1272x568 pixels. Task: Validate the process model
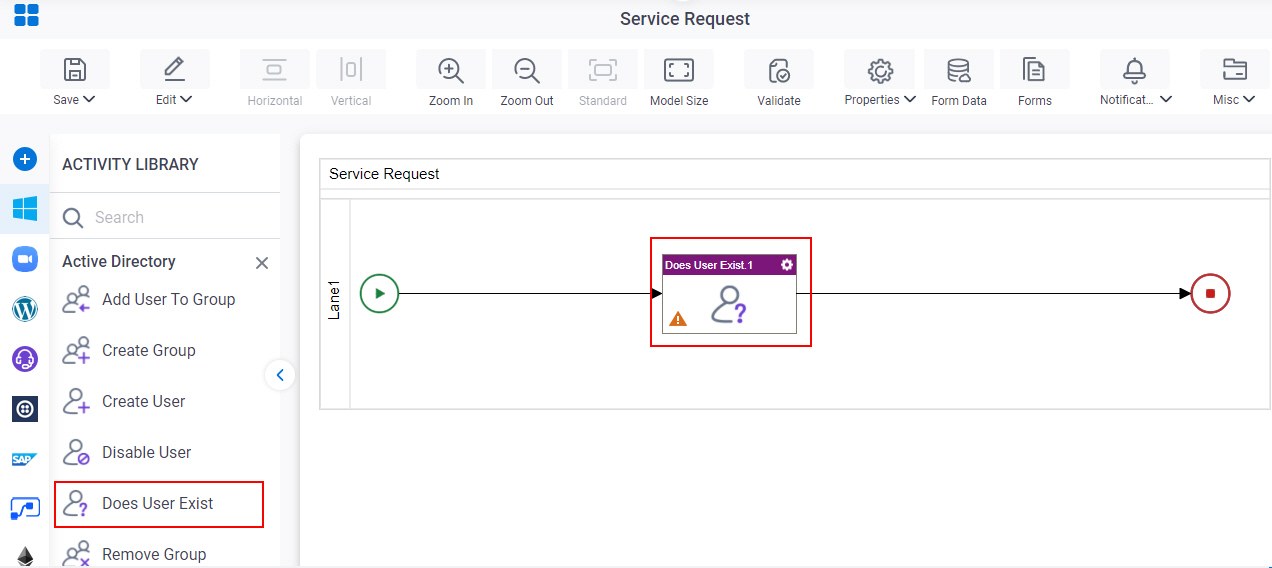779,70
